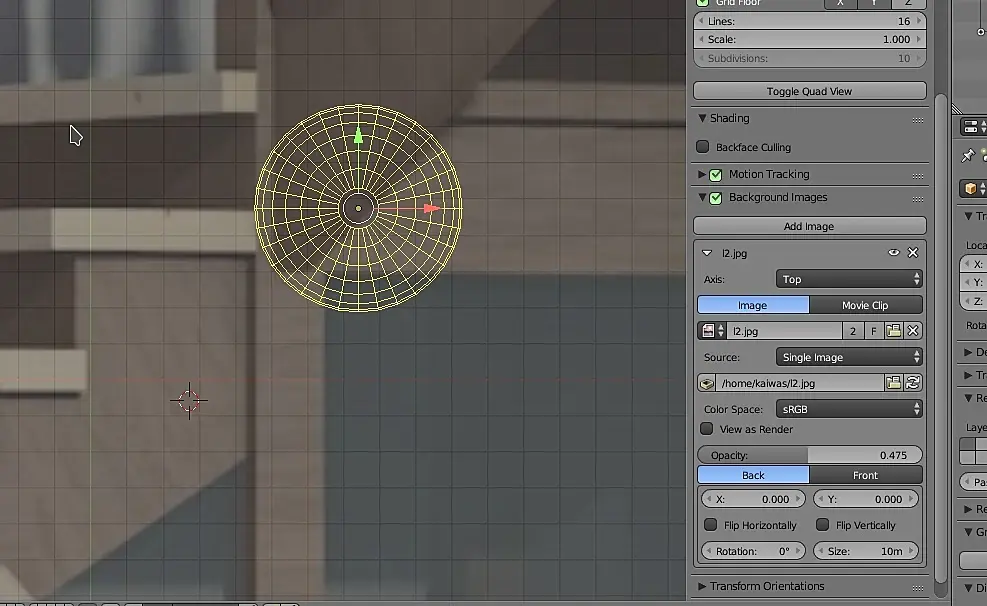987x606 pixels.
Task: Disable the Motion Tracking checkbox
Action: click(x=716, y=174)
